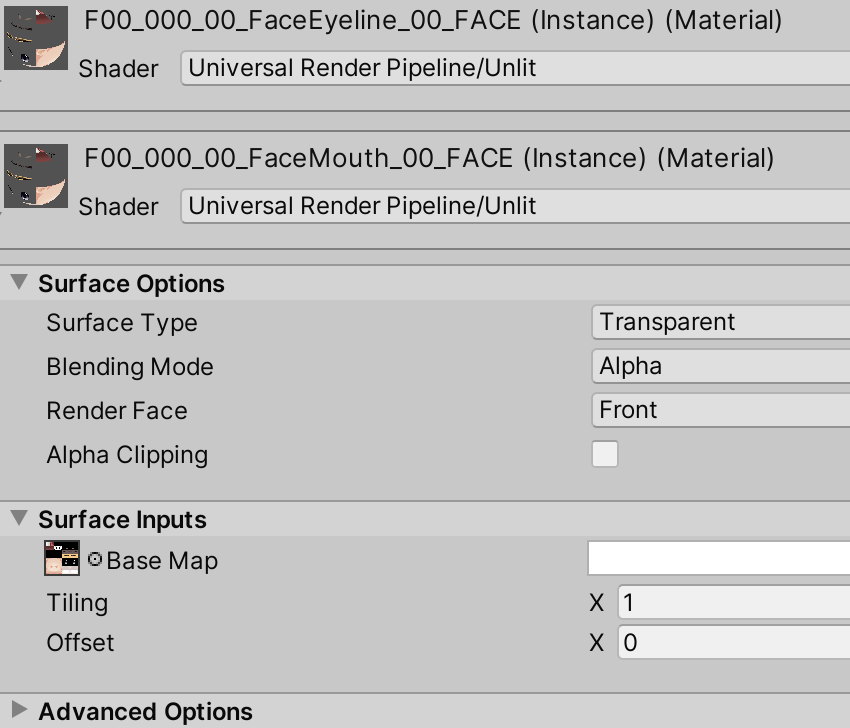Click the Tiling X input field
The height and width of the screenshot is (728, 850).
tap(733, 602)
